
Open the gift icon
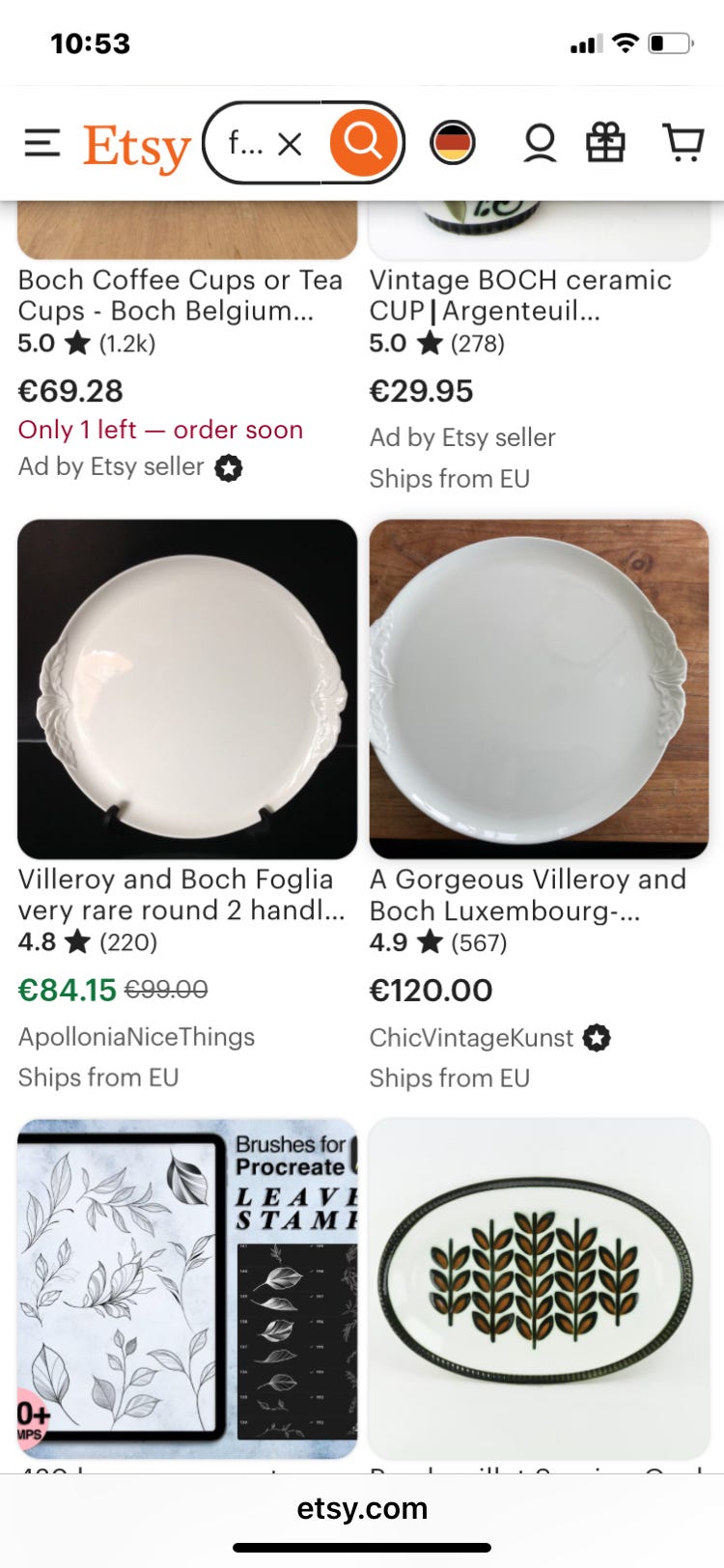pyautogui.click(x=606, y=144)
